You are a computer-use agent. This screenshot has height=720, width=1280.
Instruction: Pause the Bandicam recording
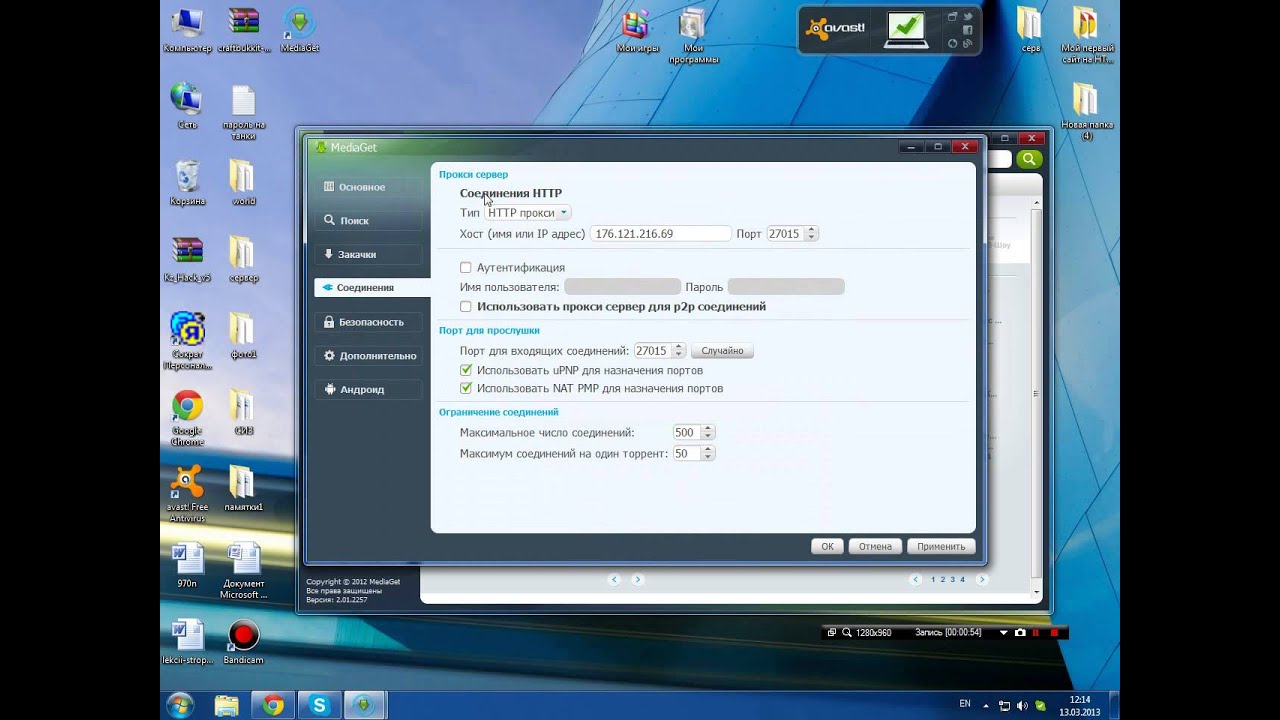[x=1036, y=633]
